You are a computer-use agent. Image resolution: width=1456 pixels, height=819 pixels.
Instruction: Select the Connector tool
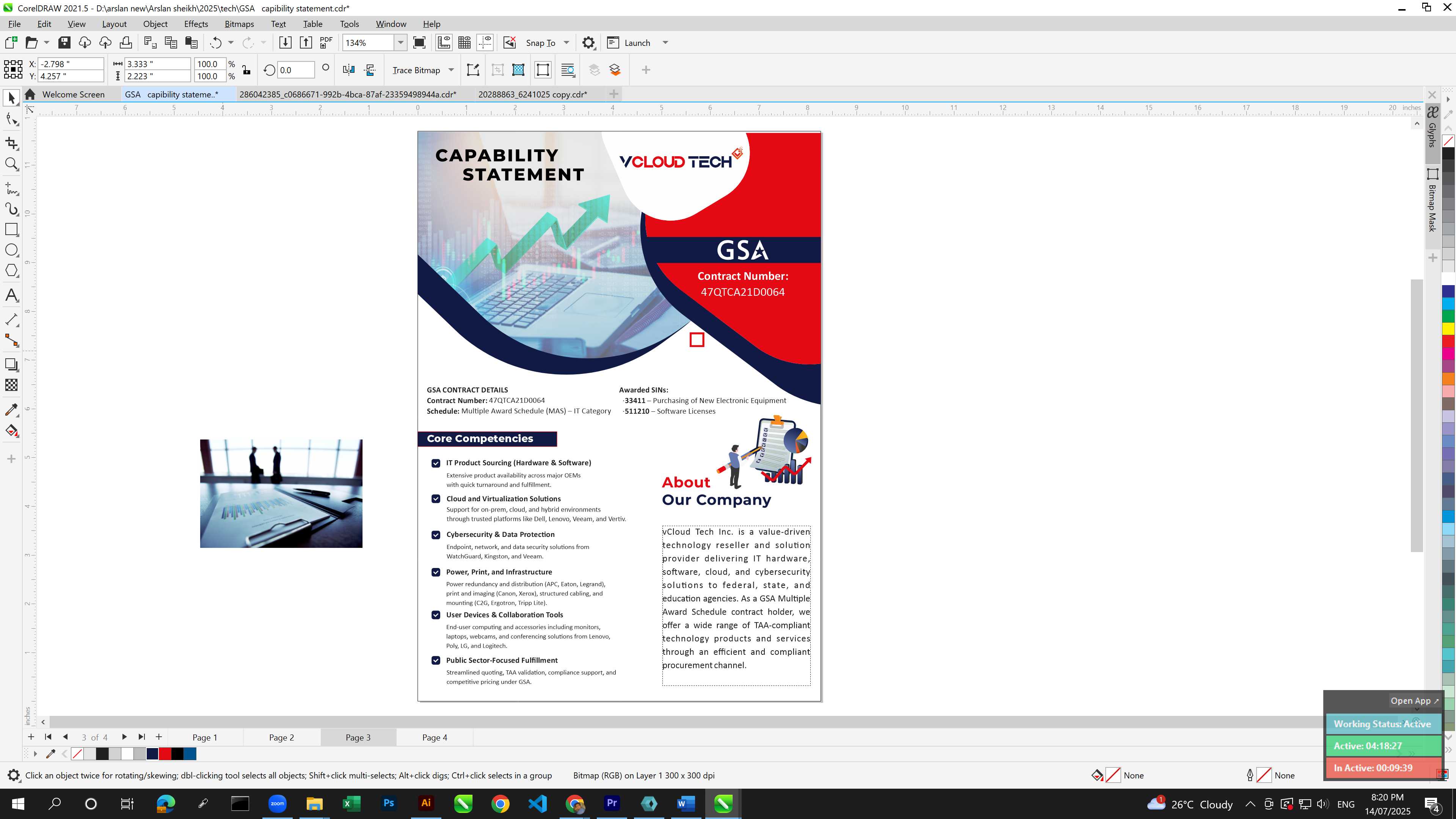(x=11, y=340)
